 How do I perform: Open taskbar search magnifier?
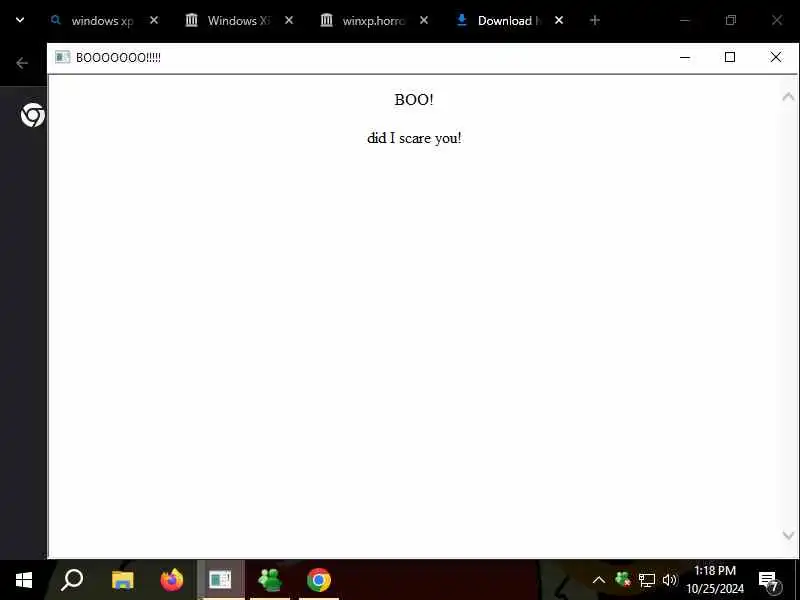pos(72,580)
